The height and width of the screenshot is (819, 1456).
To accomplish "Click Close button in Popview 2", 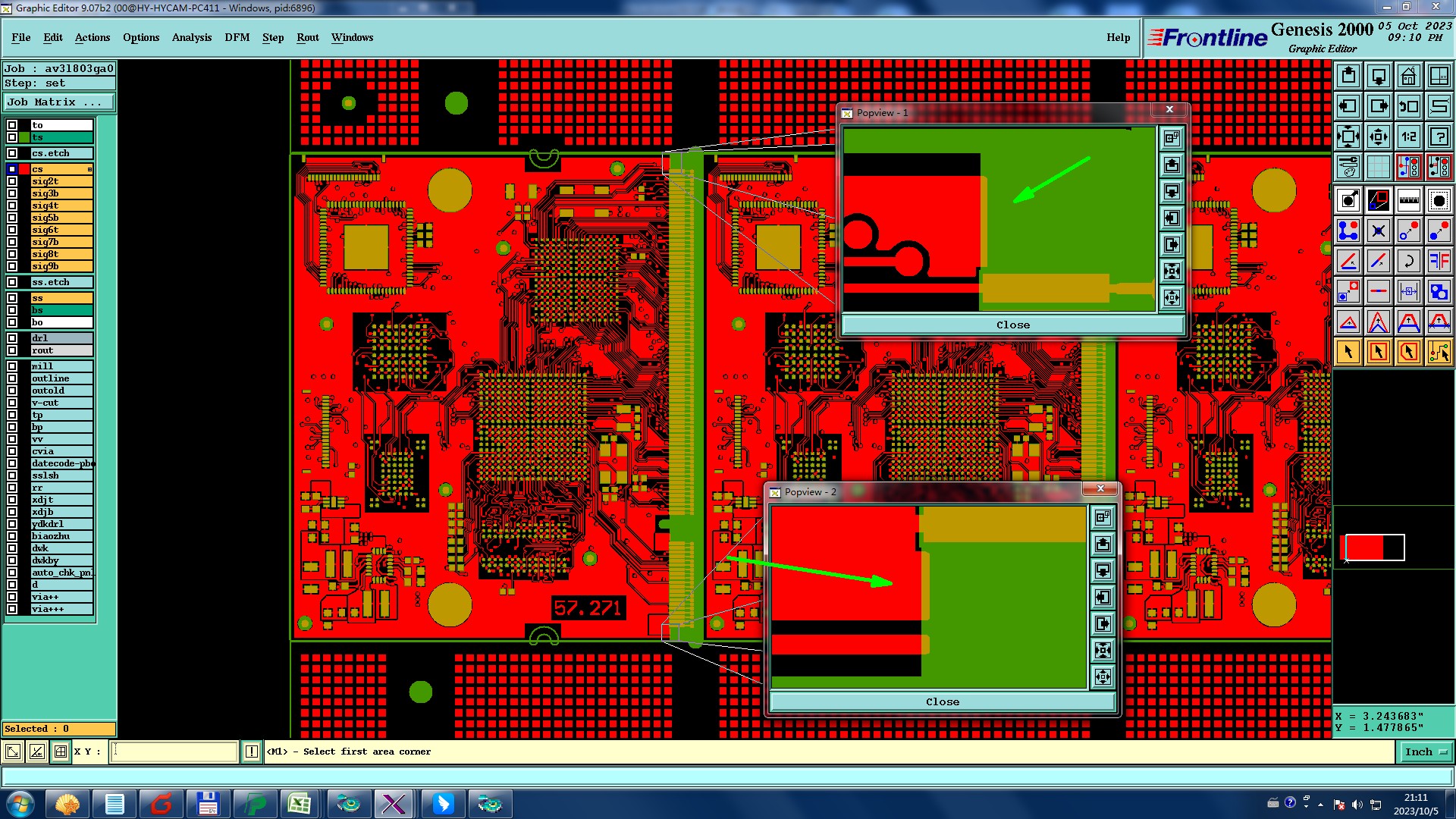I will [942, 701].
